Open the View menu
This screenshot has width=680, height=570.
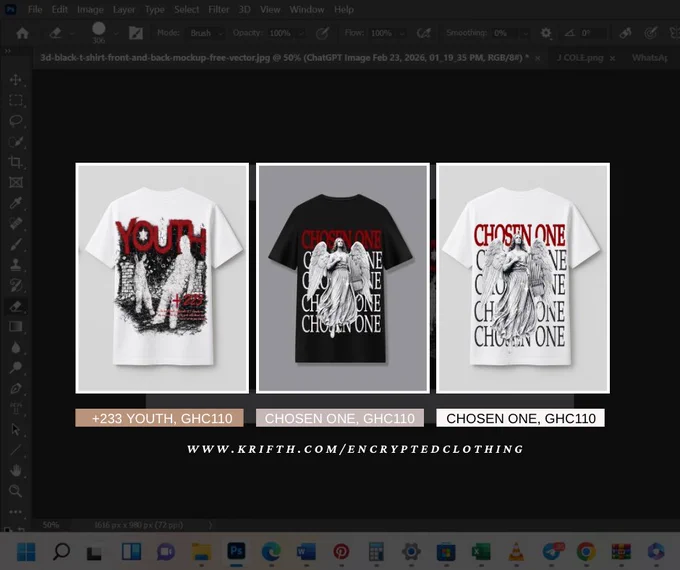pos(270,10)
